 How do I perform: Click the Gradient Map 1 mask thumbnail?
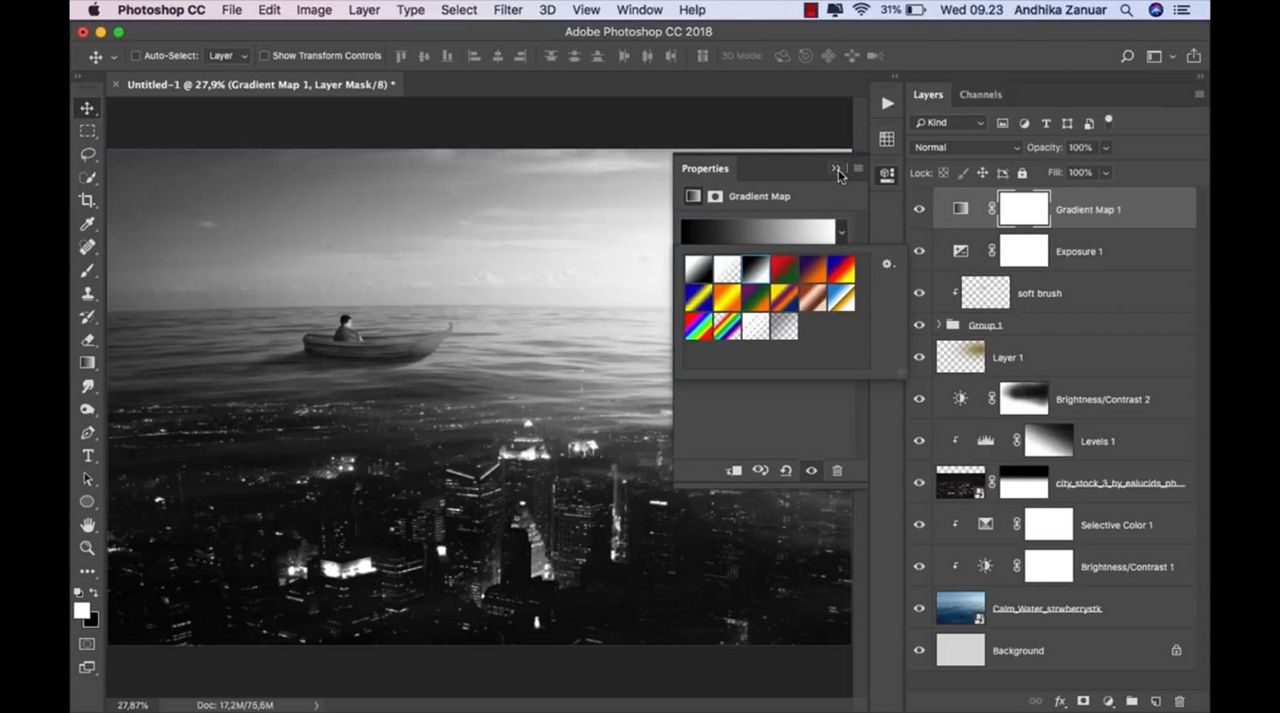click(1024, 209)
